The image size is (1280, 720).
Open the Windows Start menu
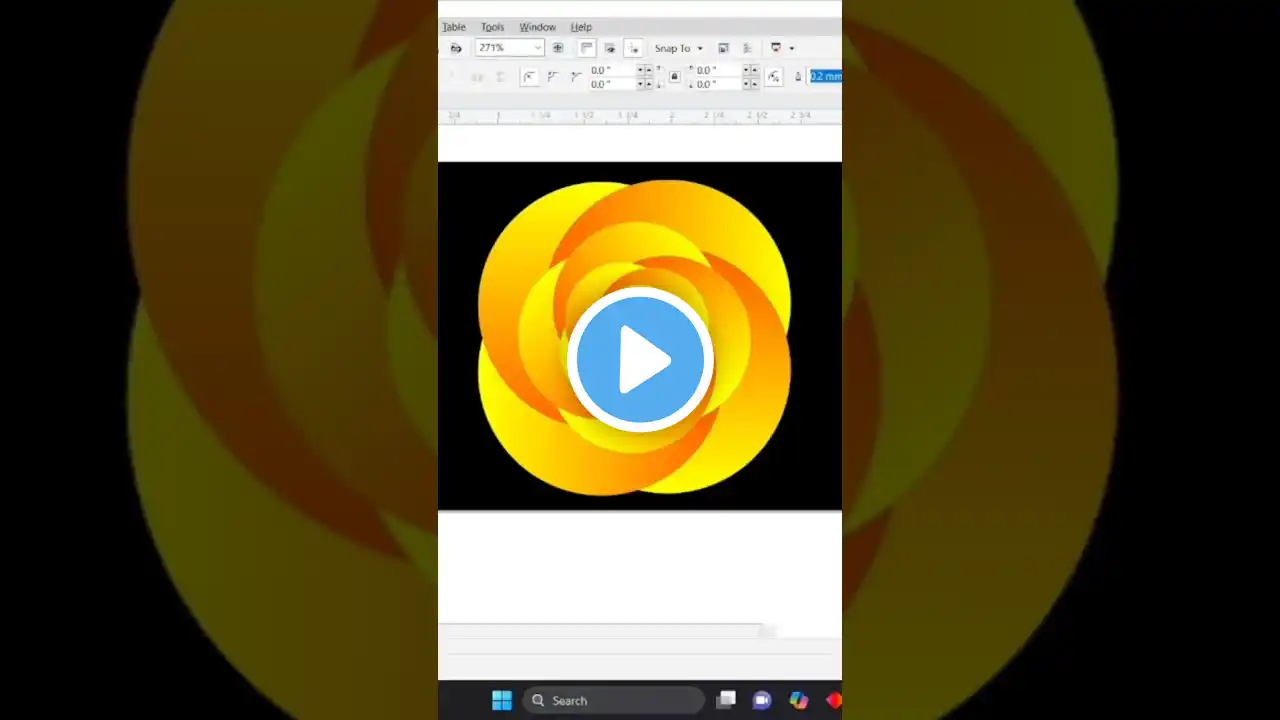point(502,700)
